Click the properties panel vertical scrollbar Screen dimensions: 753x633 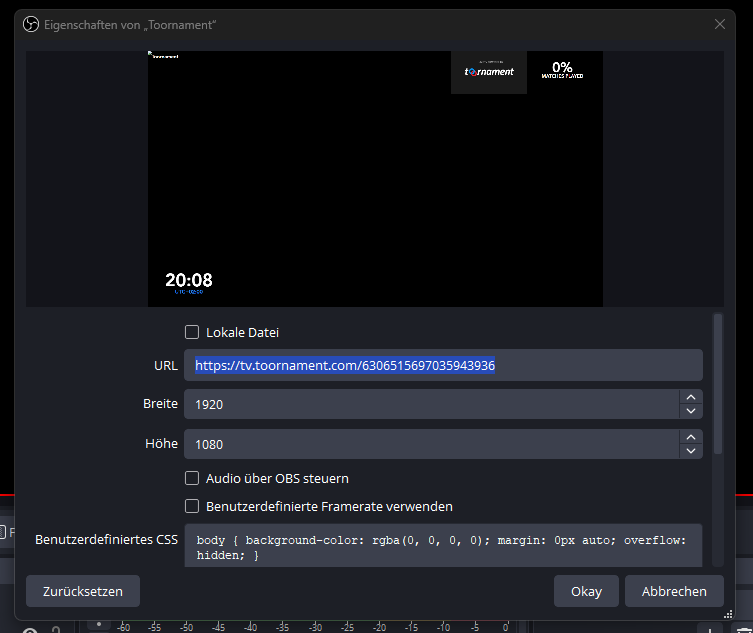[x=716, y=385]
